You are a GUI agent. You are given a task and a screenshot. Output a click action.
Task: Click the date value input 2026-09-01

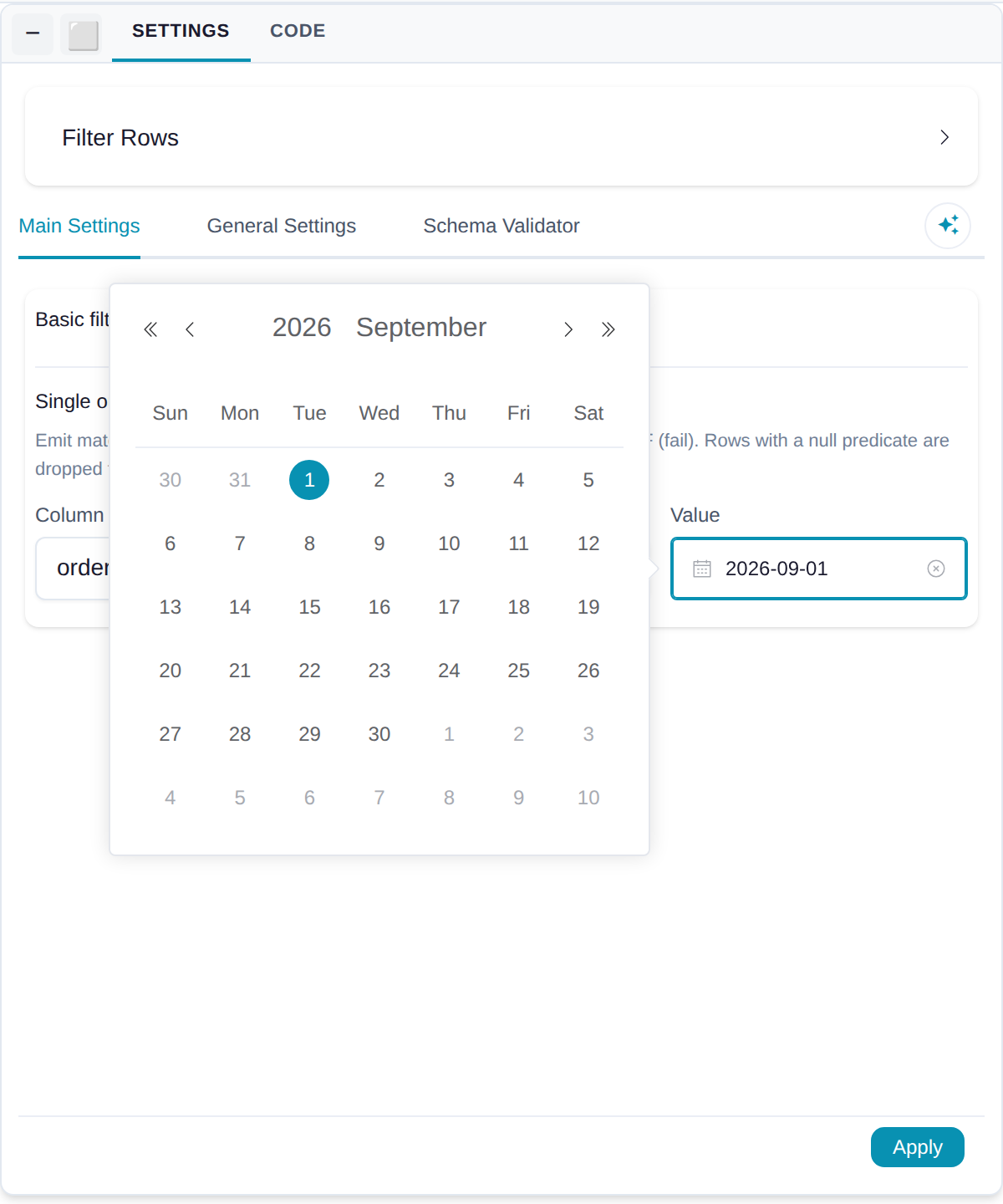click(x=819, y=569)
